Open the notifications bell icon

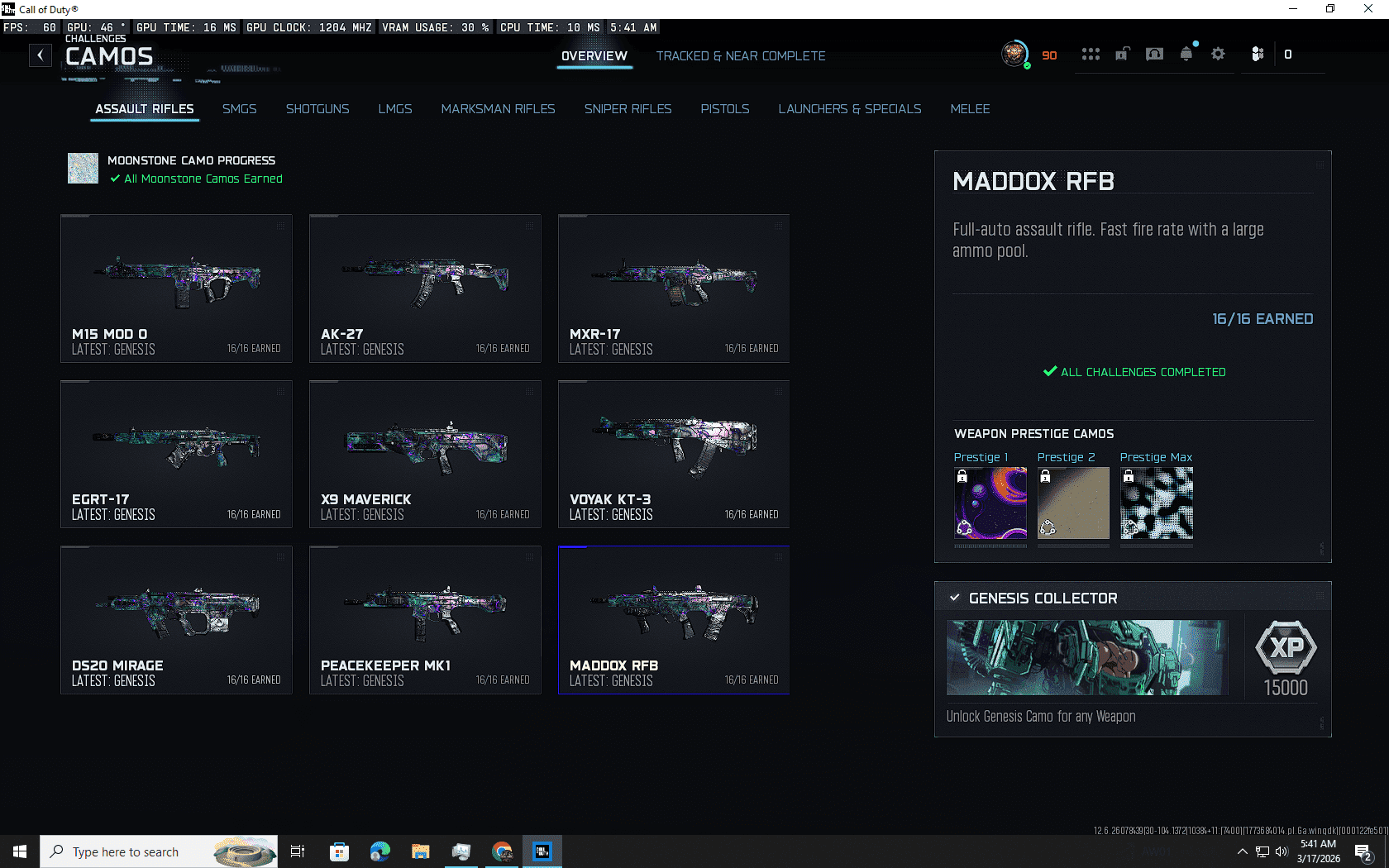pos(1186,55)
